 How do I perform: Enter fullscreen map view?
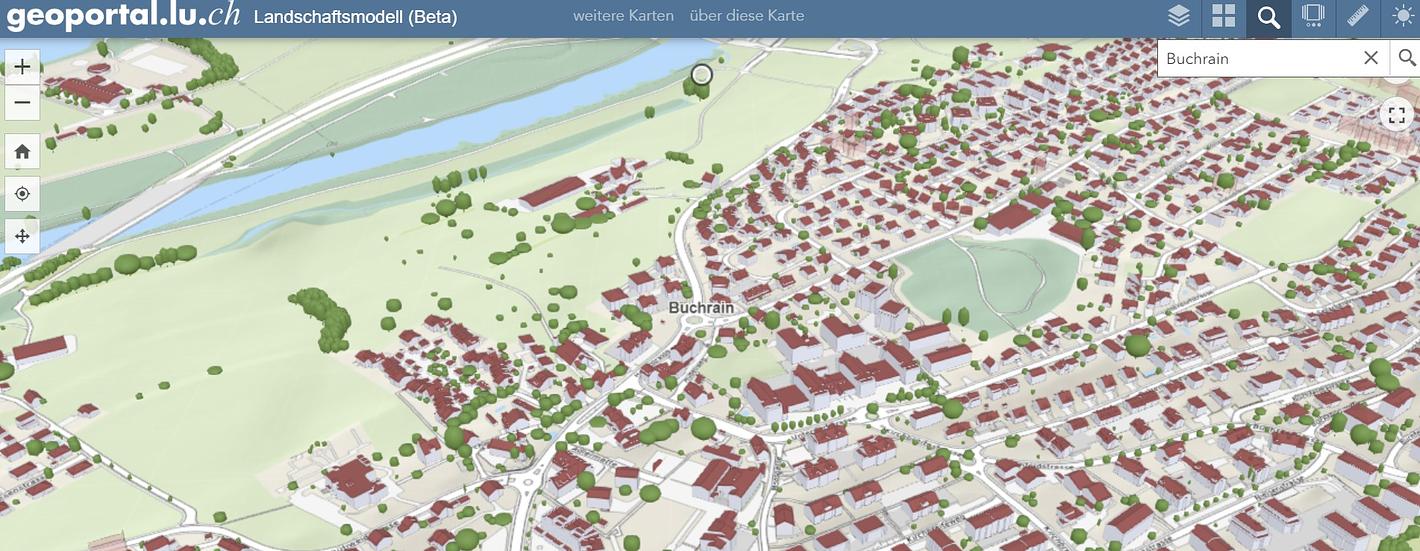[1396, 115]
